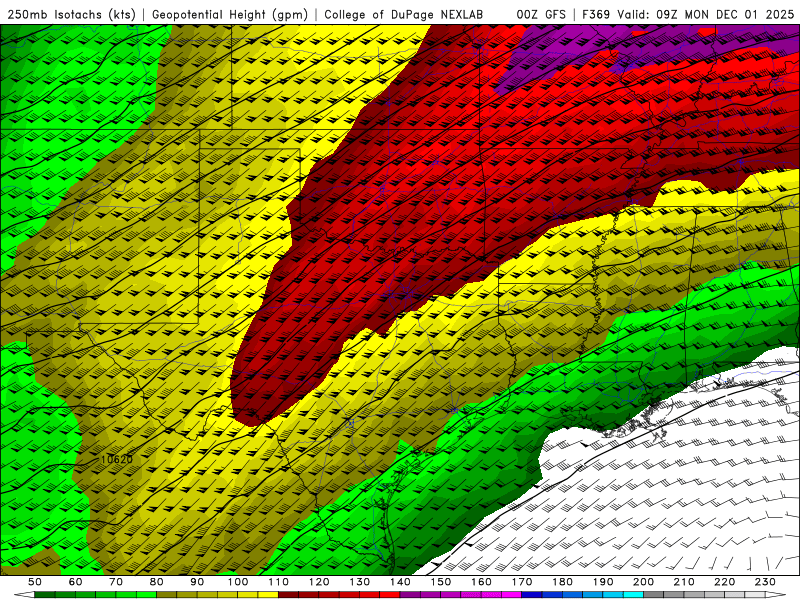Image resolution: width=800 pixels, height=600 pixels.
Task: Click the '170' legend value
Action: tap(522, 582)
